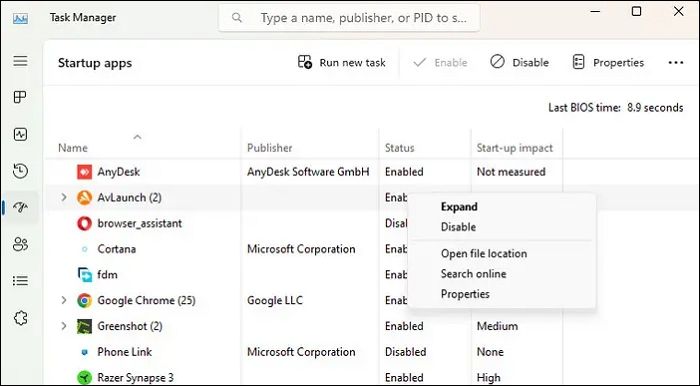Click the AvLaunch app icon
This screenshot has width=700, height=386.
[84, 197]
